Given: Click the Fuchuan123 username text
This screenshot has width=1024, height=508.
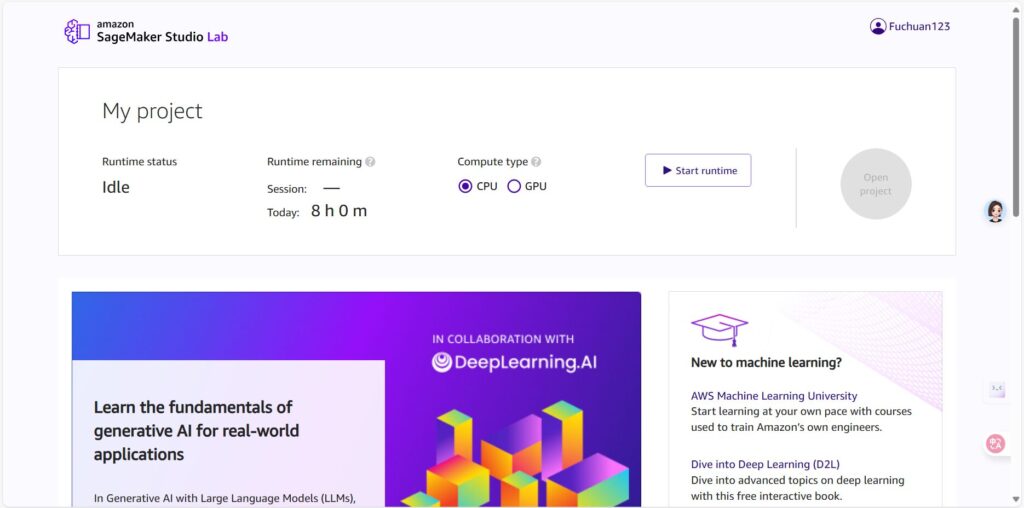Looking at the screenshot, I should pyautogui.click(x=920, y=27).
